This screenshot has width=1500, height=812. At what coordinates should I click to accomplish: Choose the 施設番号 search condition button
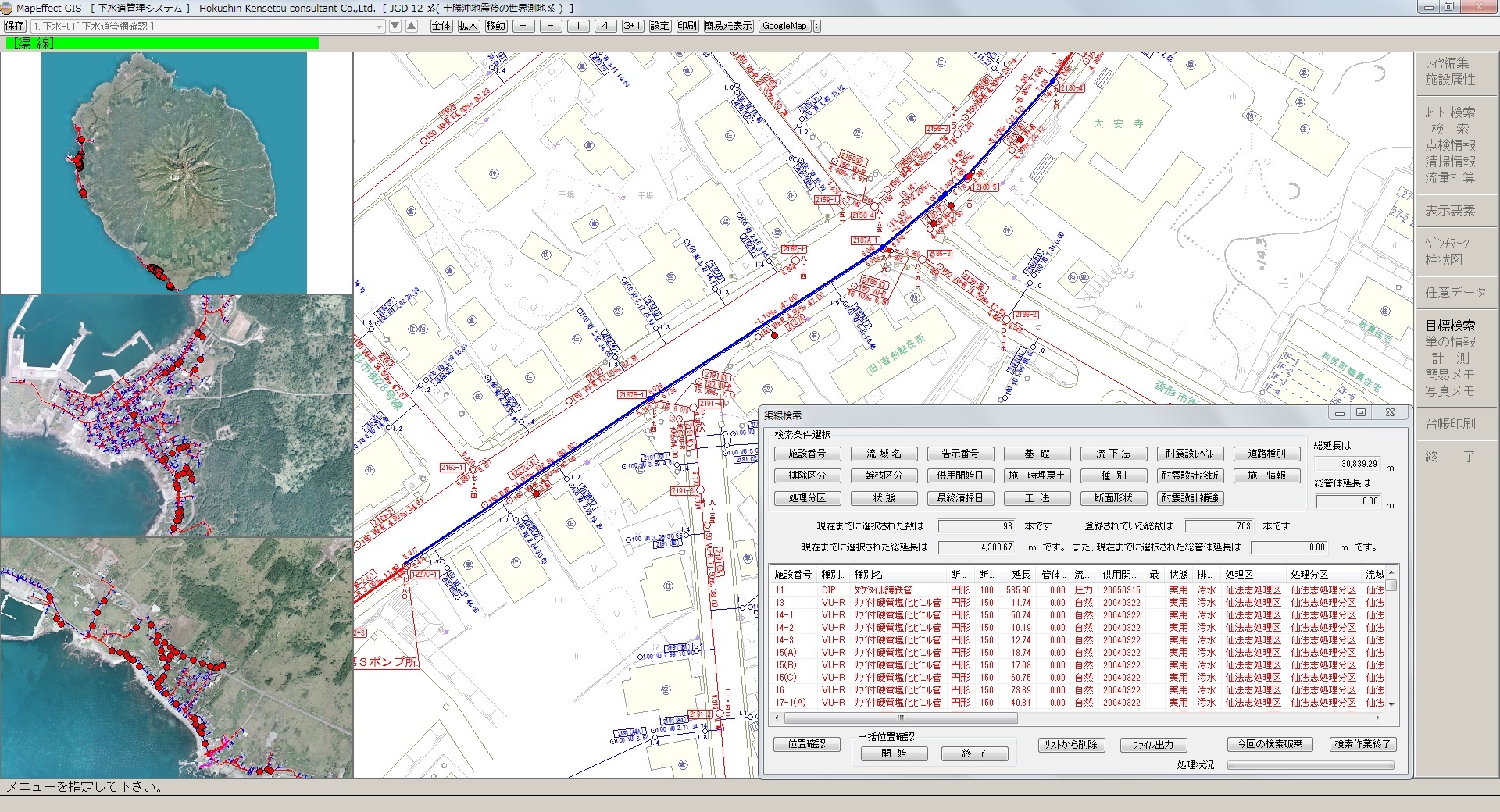coord(807,454)
